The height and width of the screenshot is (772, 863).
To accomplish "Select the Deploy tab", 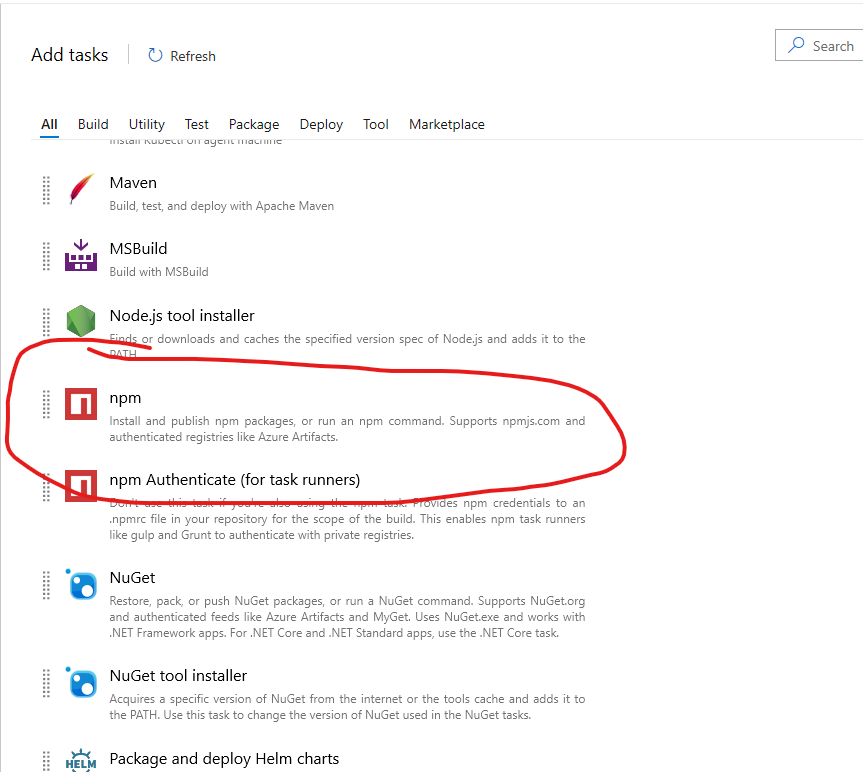I will [x=321, y=124].
